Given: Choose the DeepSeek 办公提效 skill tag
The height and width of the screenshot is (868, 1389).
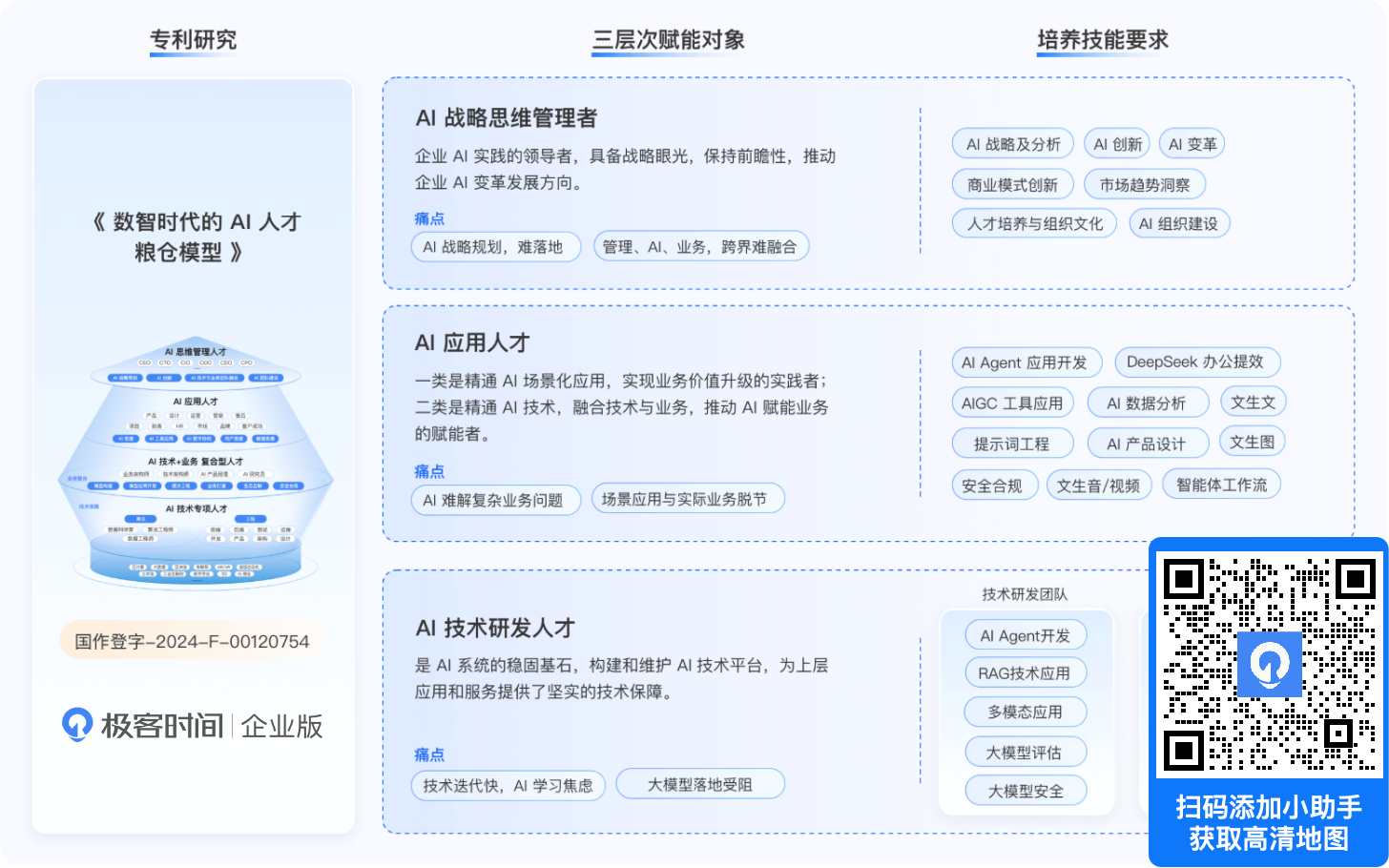Looking at the screenshot, I should coord(1197,362).
